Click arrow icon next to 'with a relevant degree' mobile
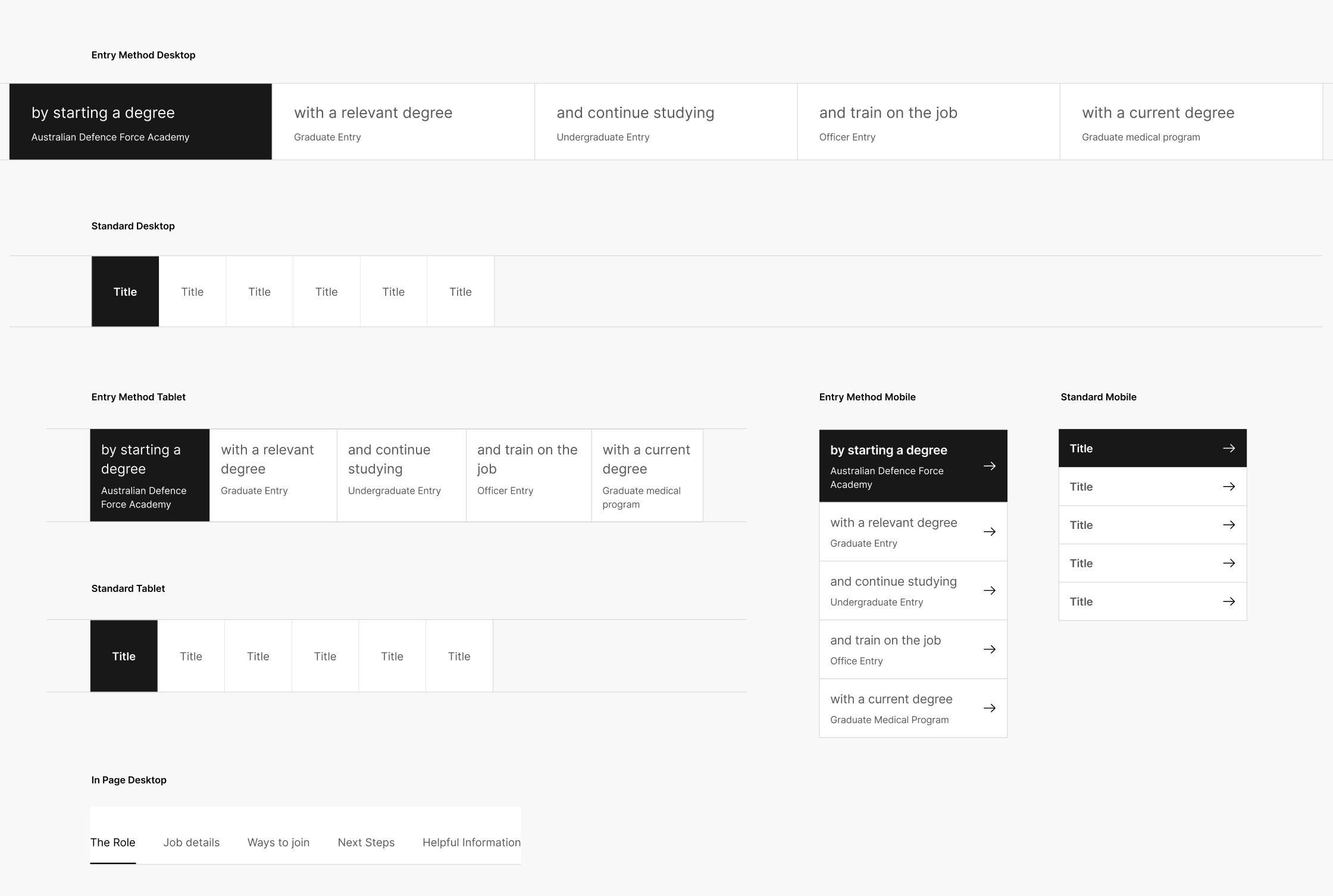 pyautogui.click(x=989, y=532)
